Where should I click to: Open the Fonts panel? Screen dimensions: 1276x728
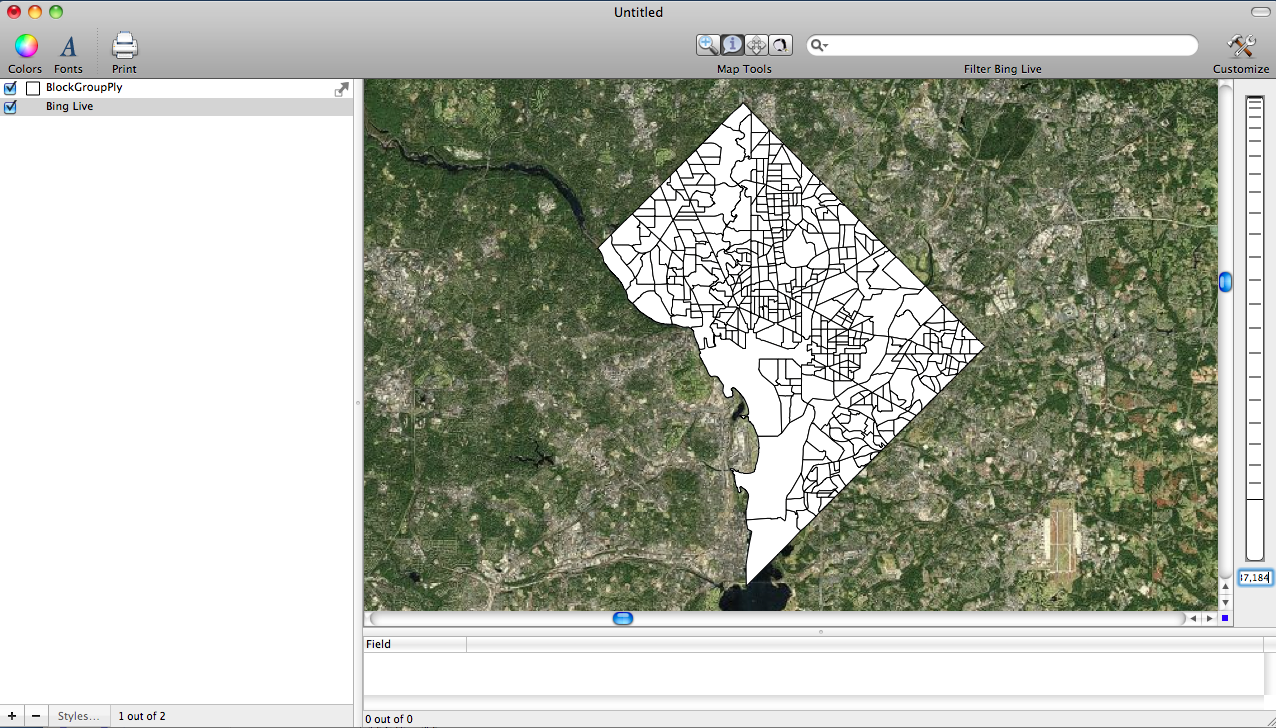click(68, 46)
